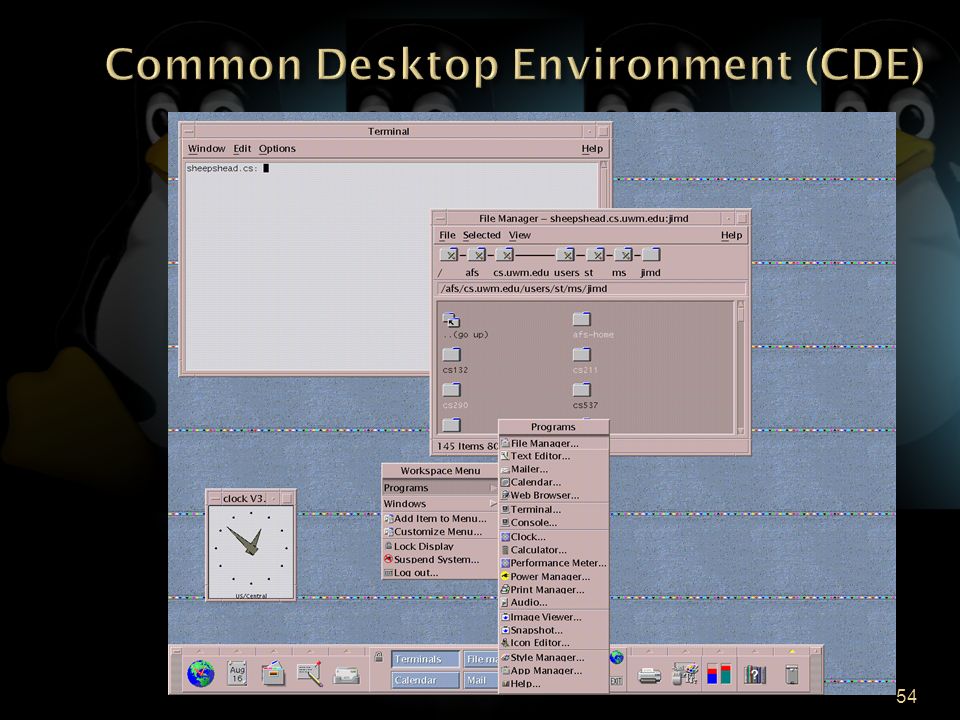Switch to the 'File ma' workspace button
Screen dimensions: 960x720
(481, 659)
